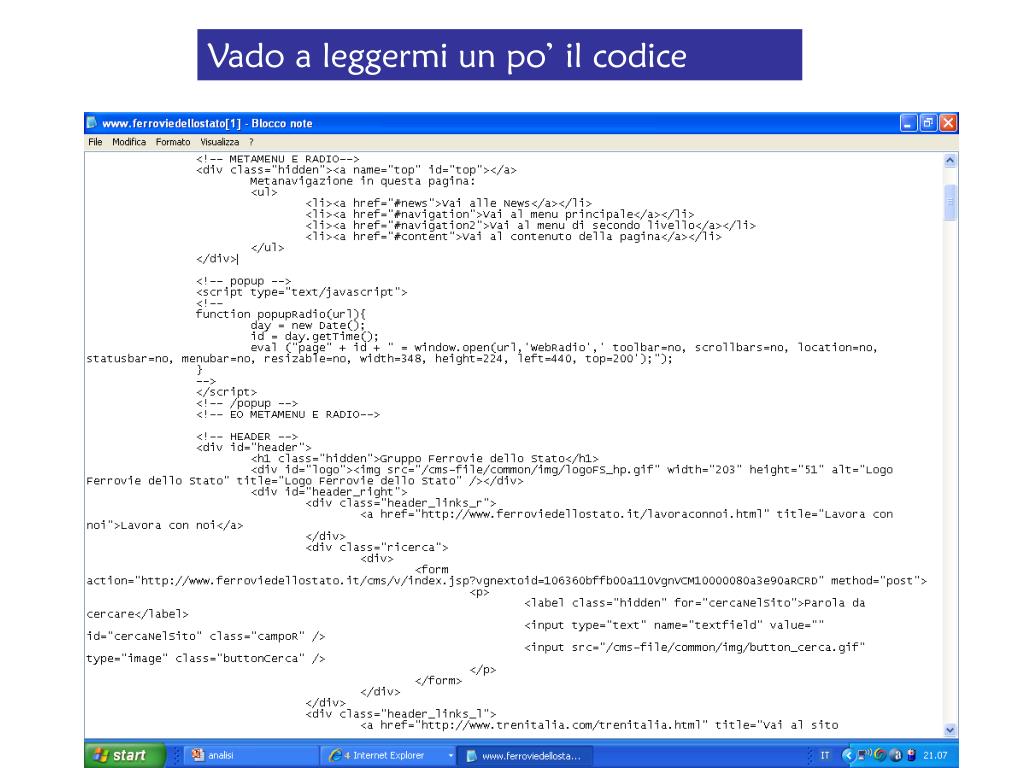Click the '<div class="ricerca">' line
This screenshot has width=1024, height=768.
pos(377,547)
